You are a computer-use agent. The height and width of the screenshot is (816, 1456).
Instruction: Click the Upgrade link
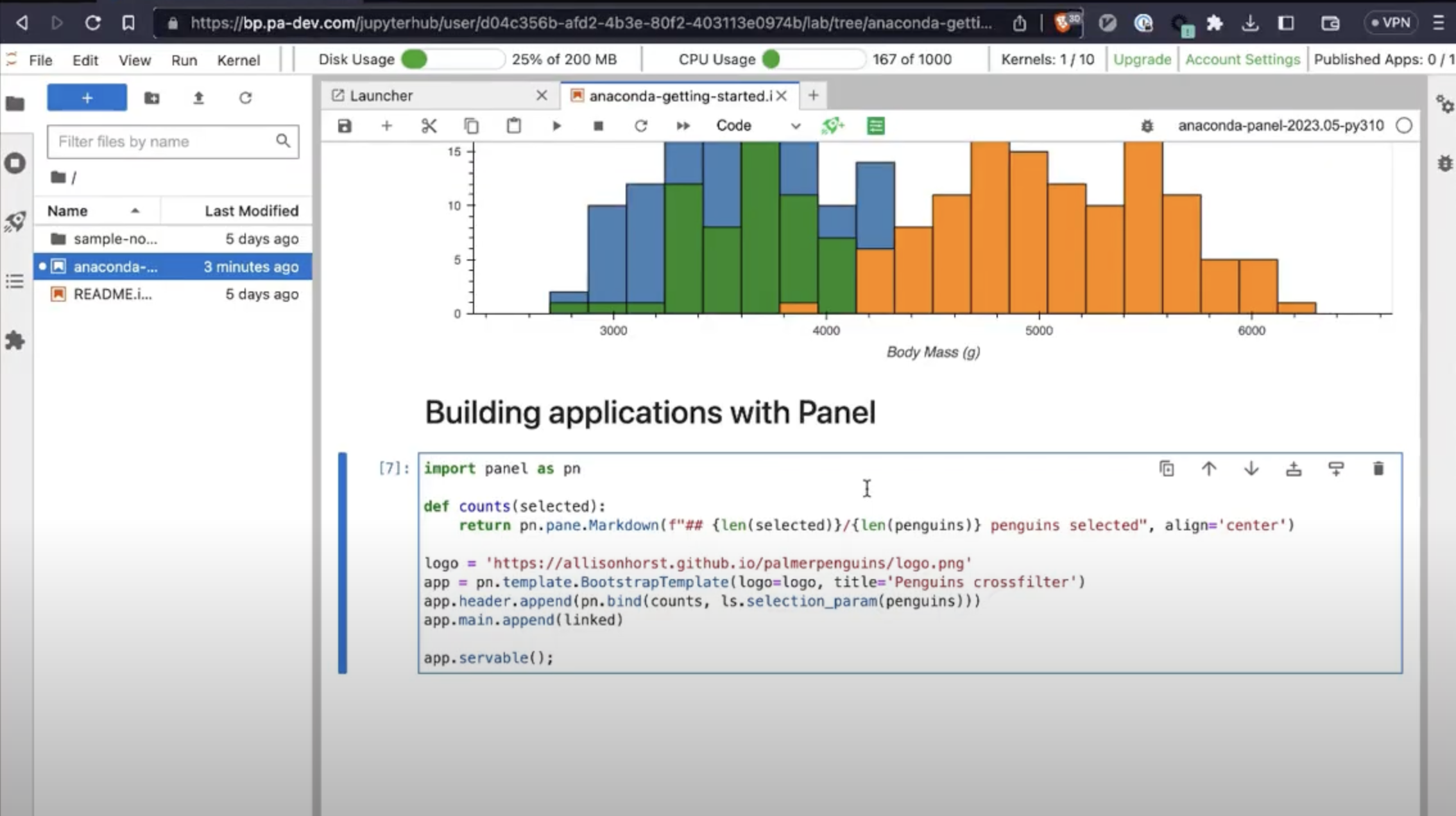click(1142, 59)
